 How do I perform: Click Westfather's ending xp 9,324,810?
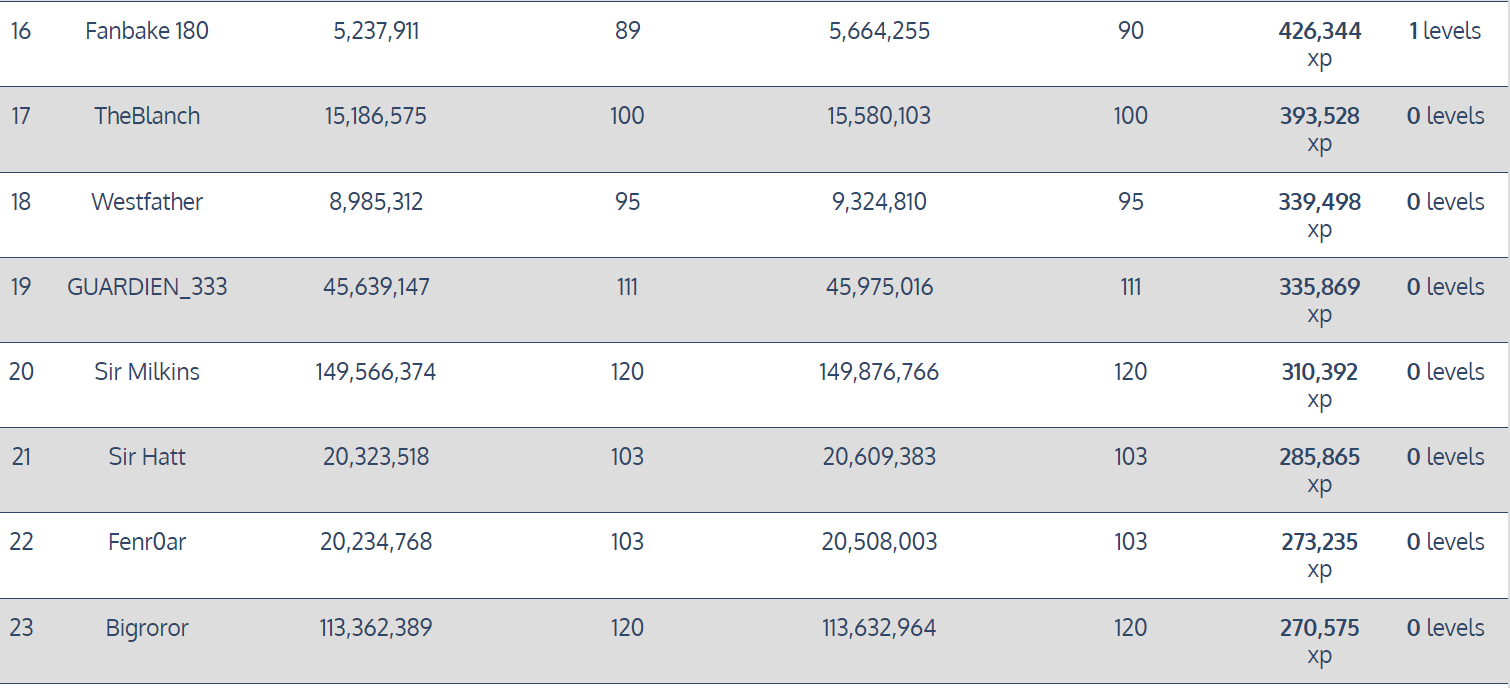tap(879, 202)
